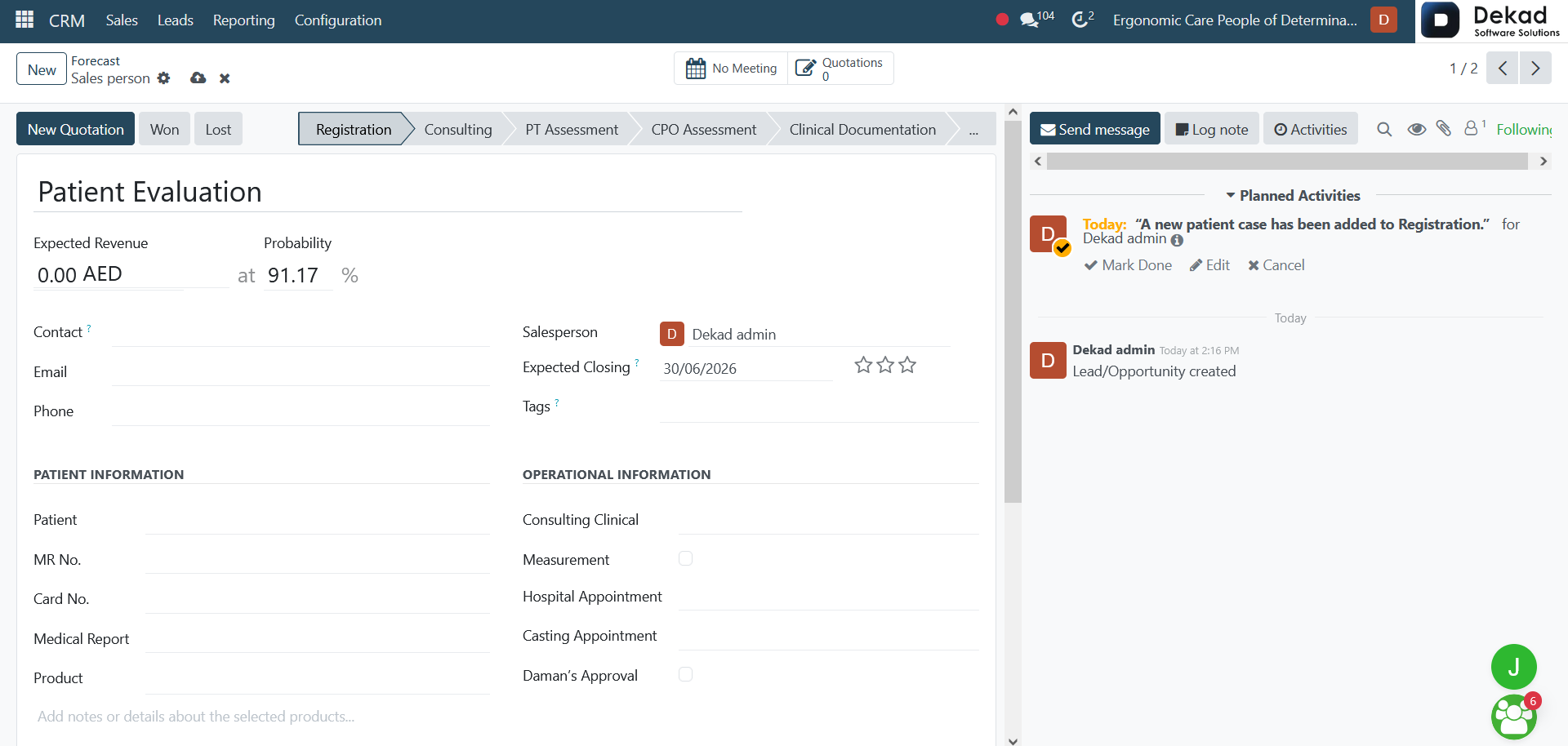Click the salesperson D avatar
The height and width of the screenshot is (746, 1568).
(671, 334)
